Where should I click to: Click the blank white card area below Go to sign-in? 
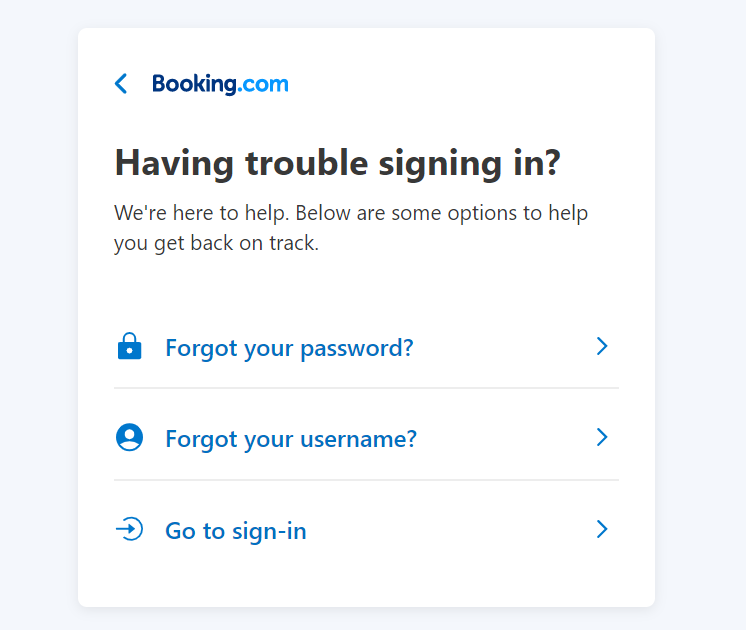[x=366, y=580]
